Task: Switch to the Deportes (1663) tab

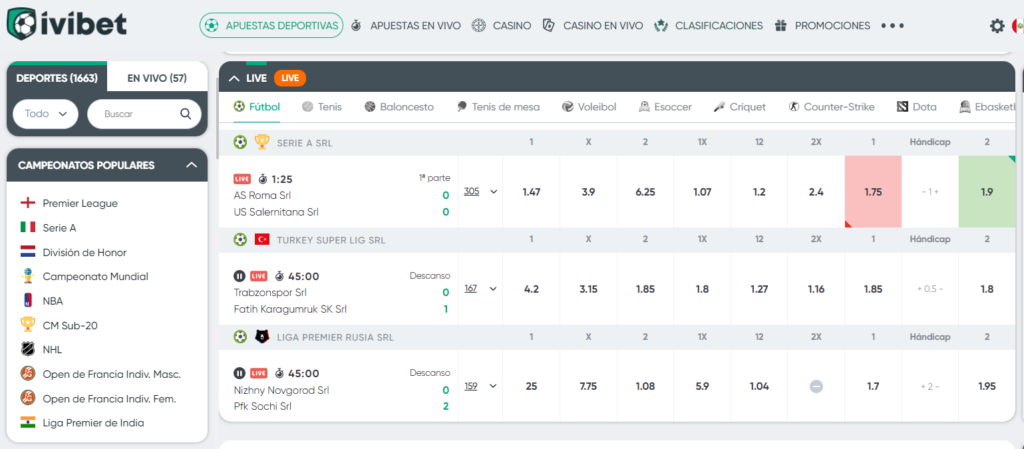Action: 57,78
